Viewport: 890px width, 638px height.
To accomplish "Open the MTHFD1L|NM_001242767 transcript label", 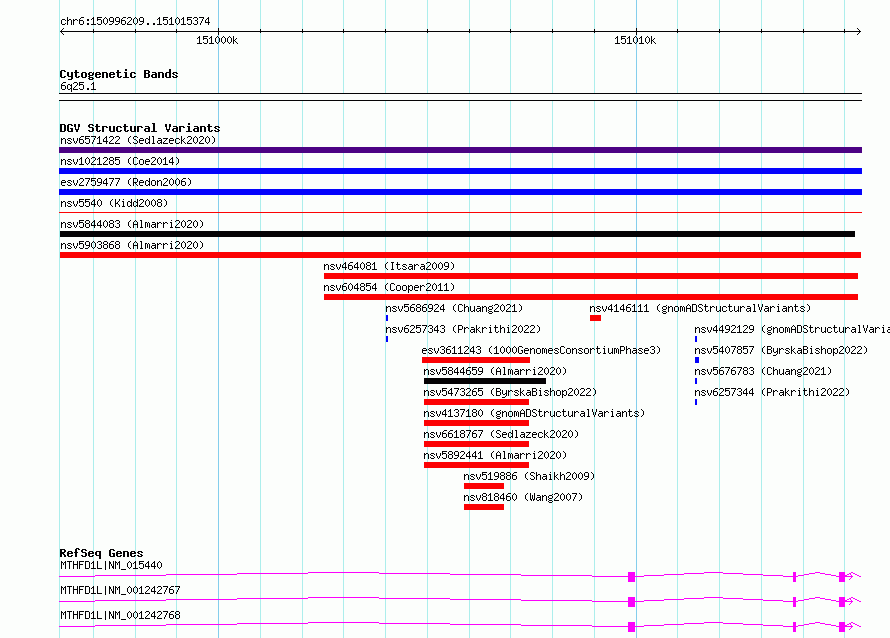I will coord(120,590).
